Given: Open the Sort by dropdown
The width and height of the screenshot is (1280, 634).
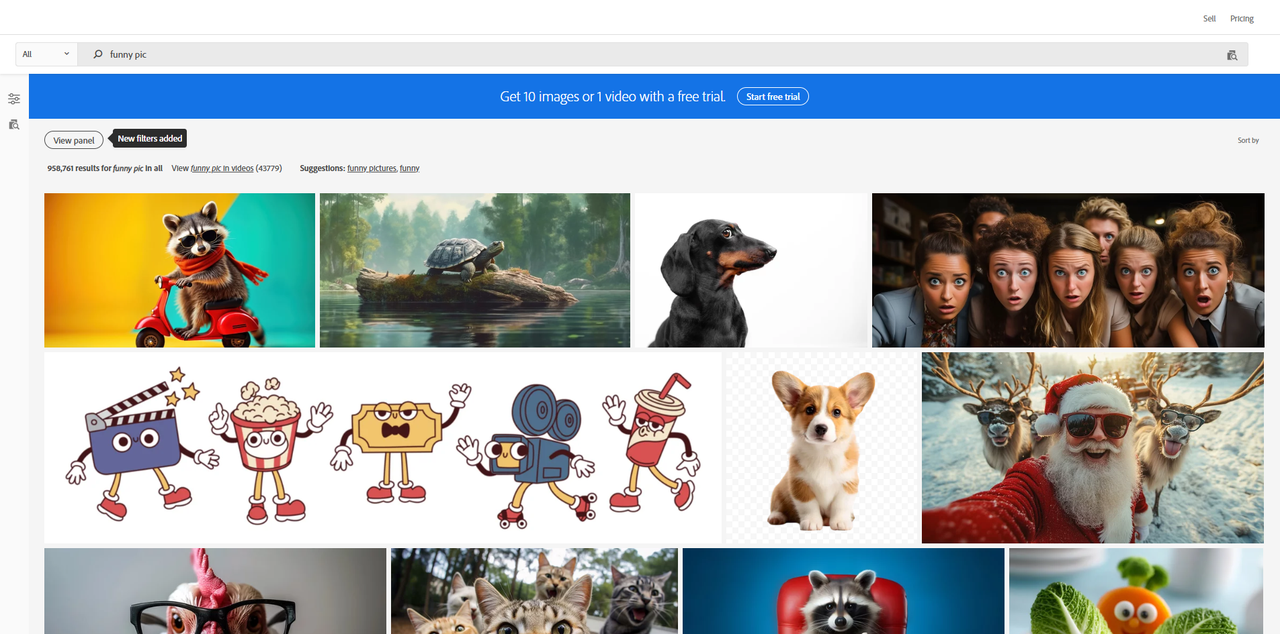Looking at the screenshot, I should tap(1248, 140).
